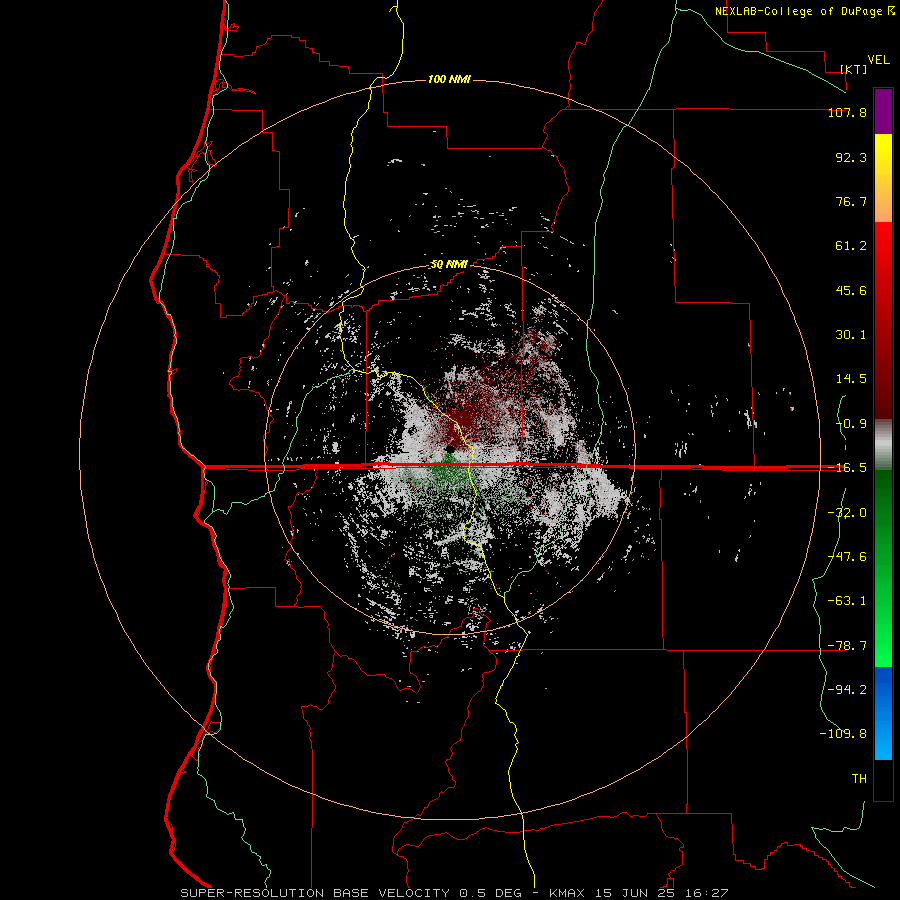Image resolution: width=900 pixels, height=900 pixels.
Task: Select the 14.5 scale value
Action: pos(851,379)
